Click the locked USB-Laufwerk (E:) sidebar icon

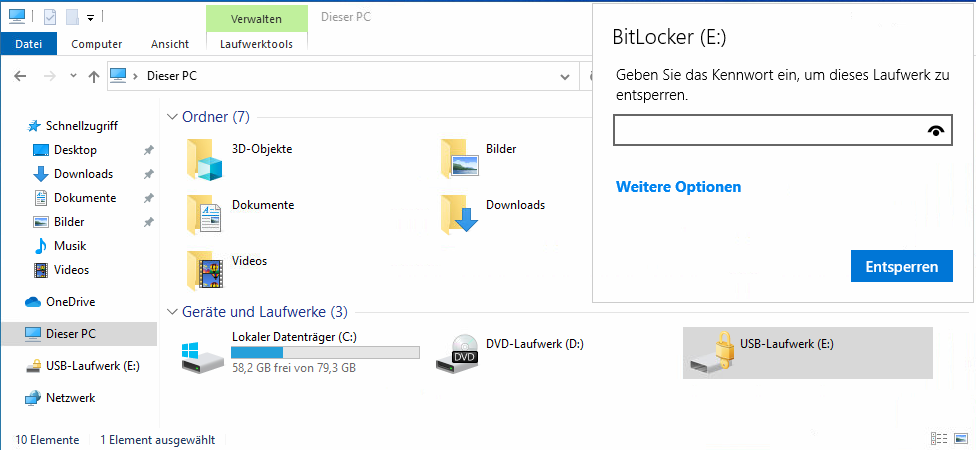pos(33,366)
